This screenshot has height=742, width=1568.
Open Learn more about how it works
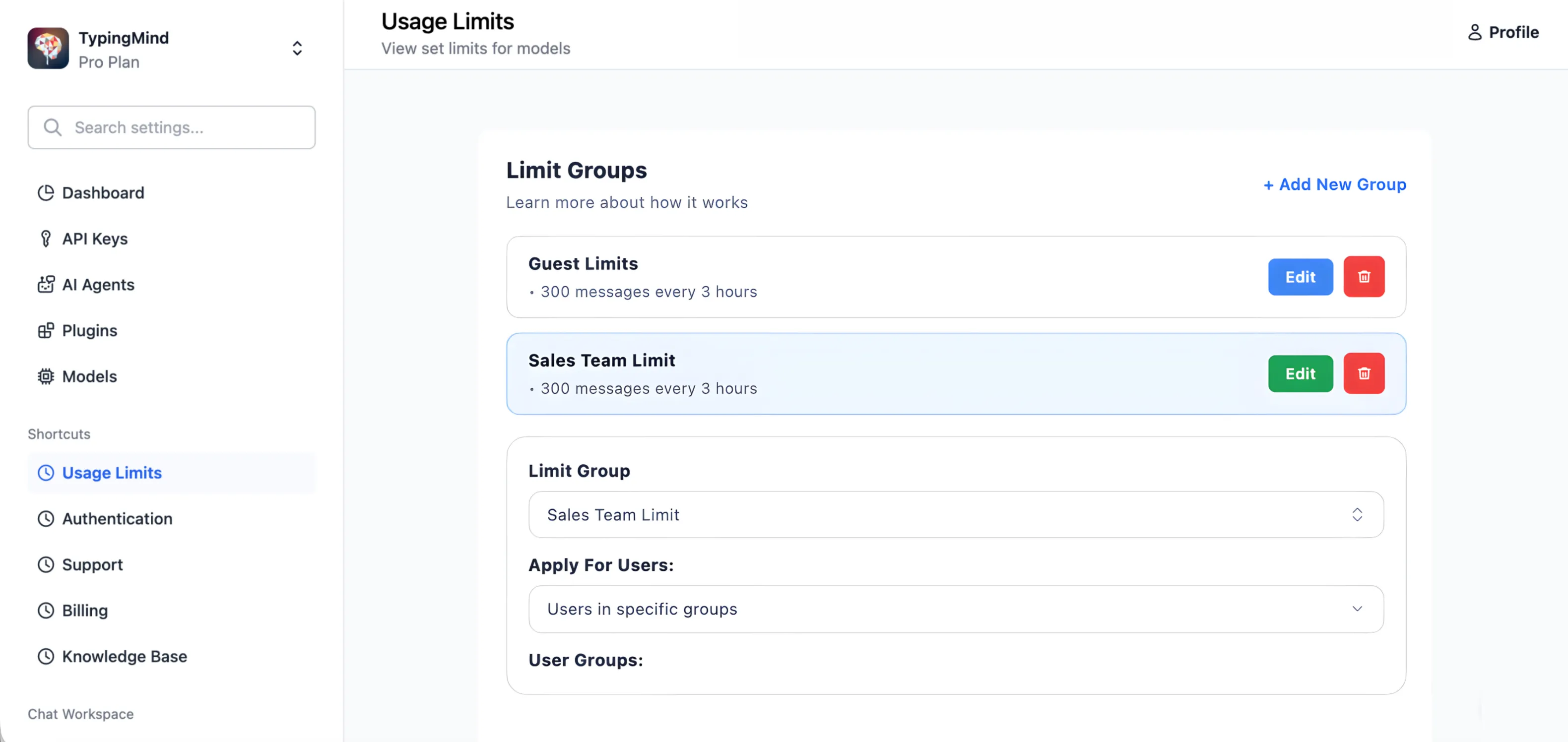(x=626, y=202)
